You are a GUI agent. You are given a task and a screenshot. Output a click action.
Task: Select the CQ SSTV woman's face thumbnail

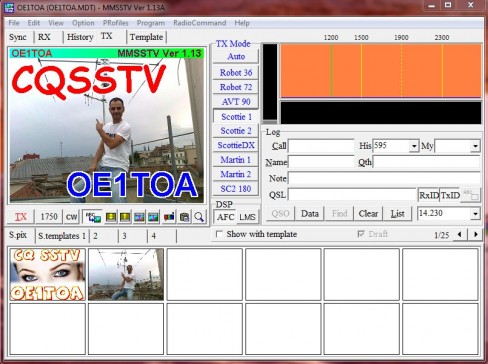tap(47, 274)
